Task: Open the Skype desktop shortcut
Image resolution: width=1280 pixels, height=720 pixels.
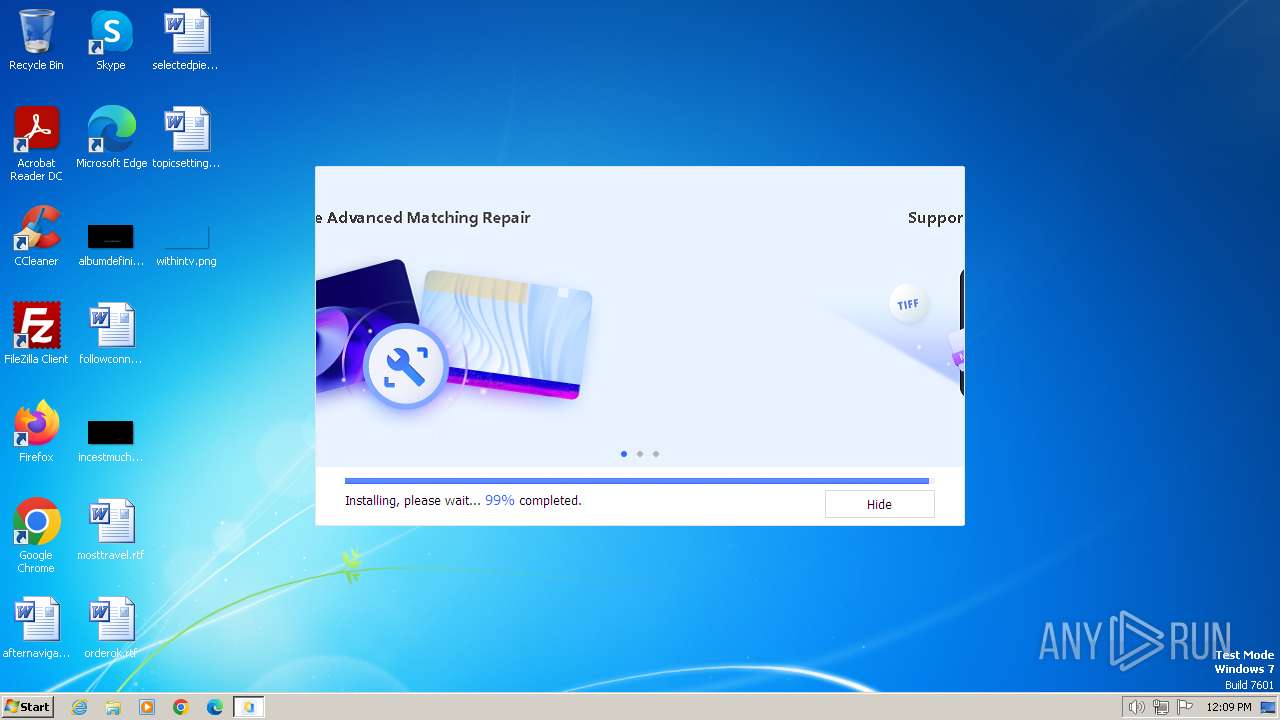Action: pos(111,41)
